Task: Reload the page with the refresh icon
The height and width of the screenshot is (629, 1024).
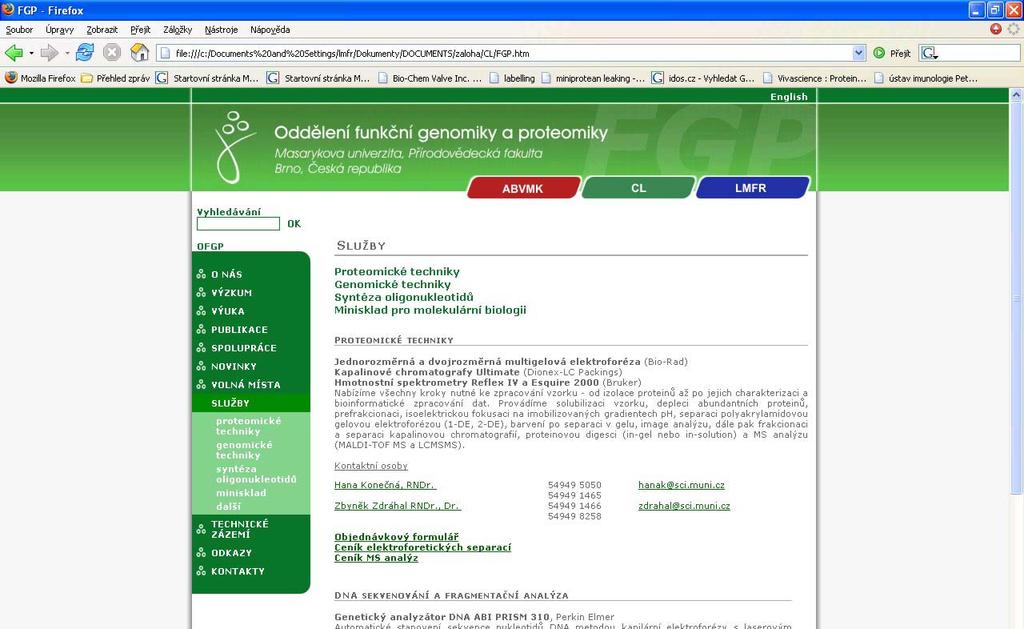Action: (x=85, y=52)
